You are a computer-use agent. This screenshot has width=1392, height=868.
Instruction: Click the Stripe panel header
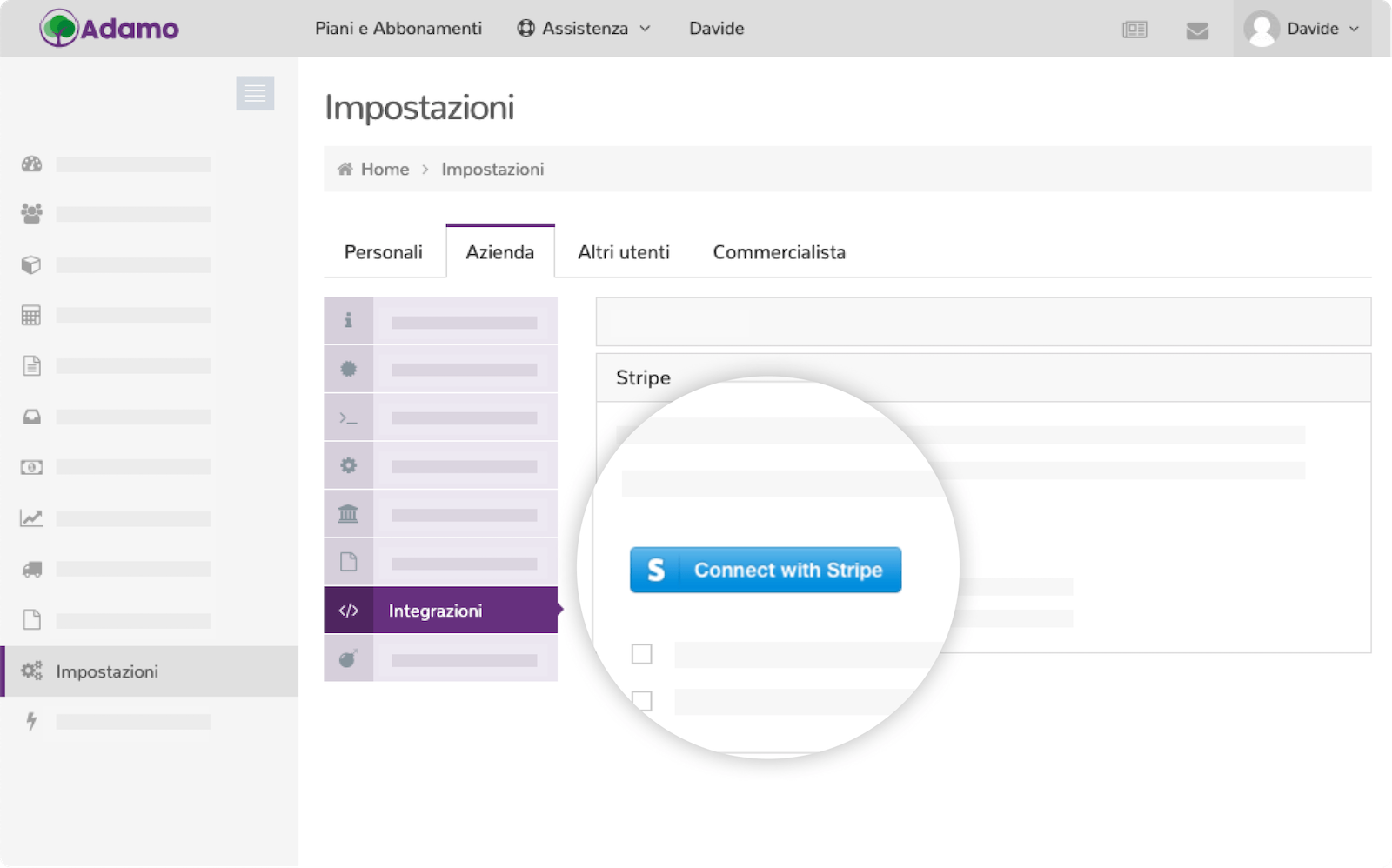983,377
